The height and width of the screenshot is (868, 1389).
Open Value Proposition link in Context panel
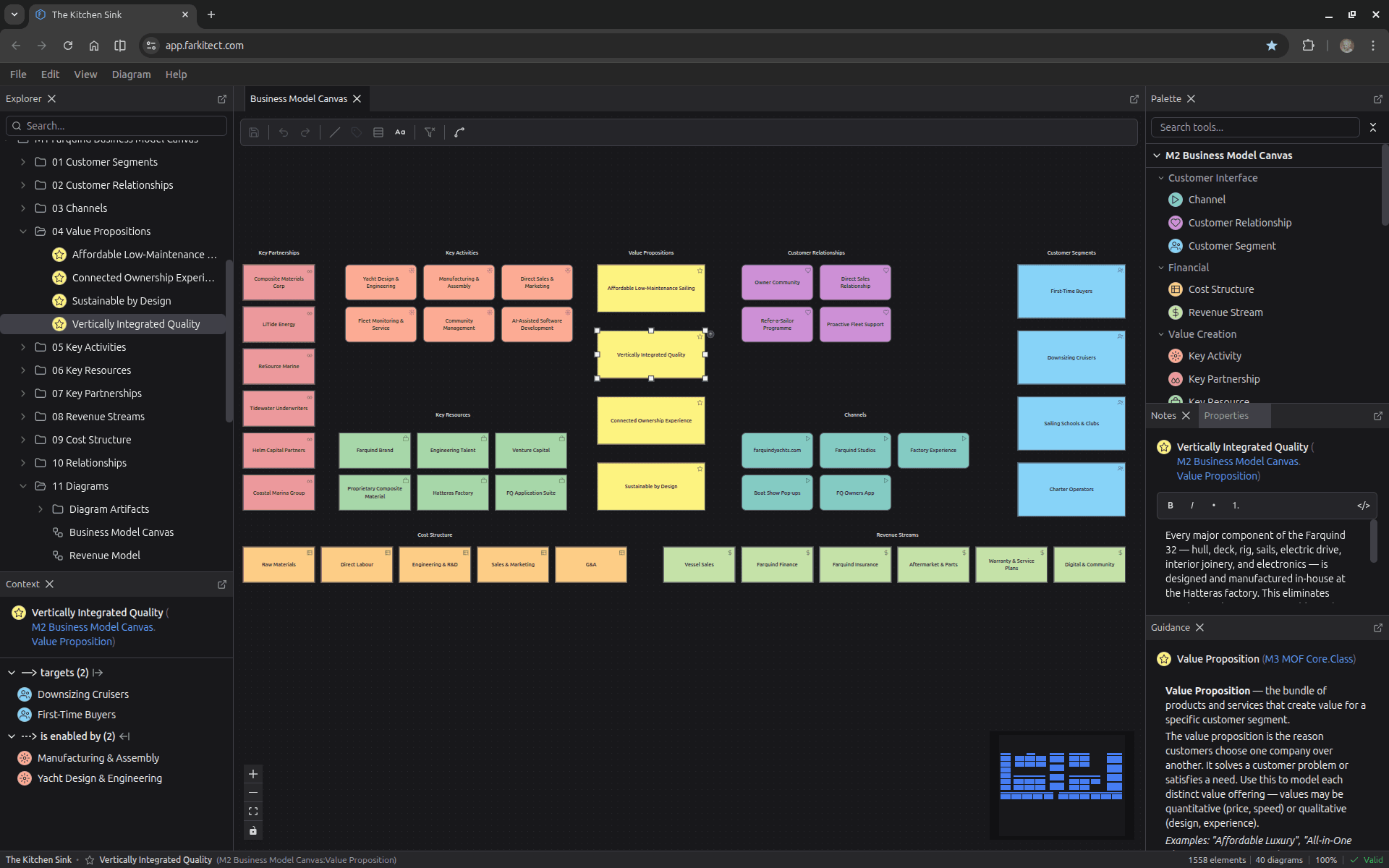tap(72, 642)
